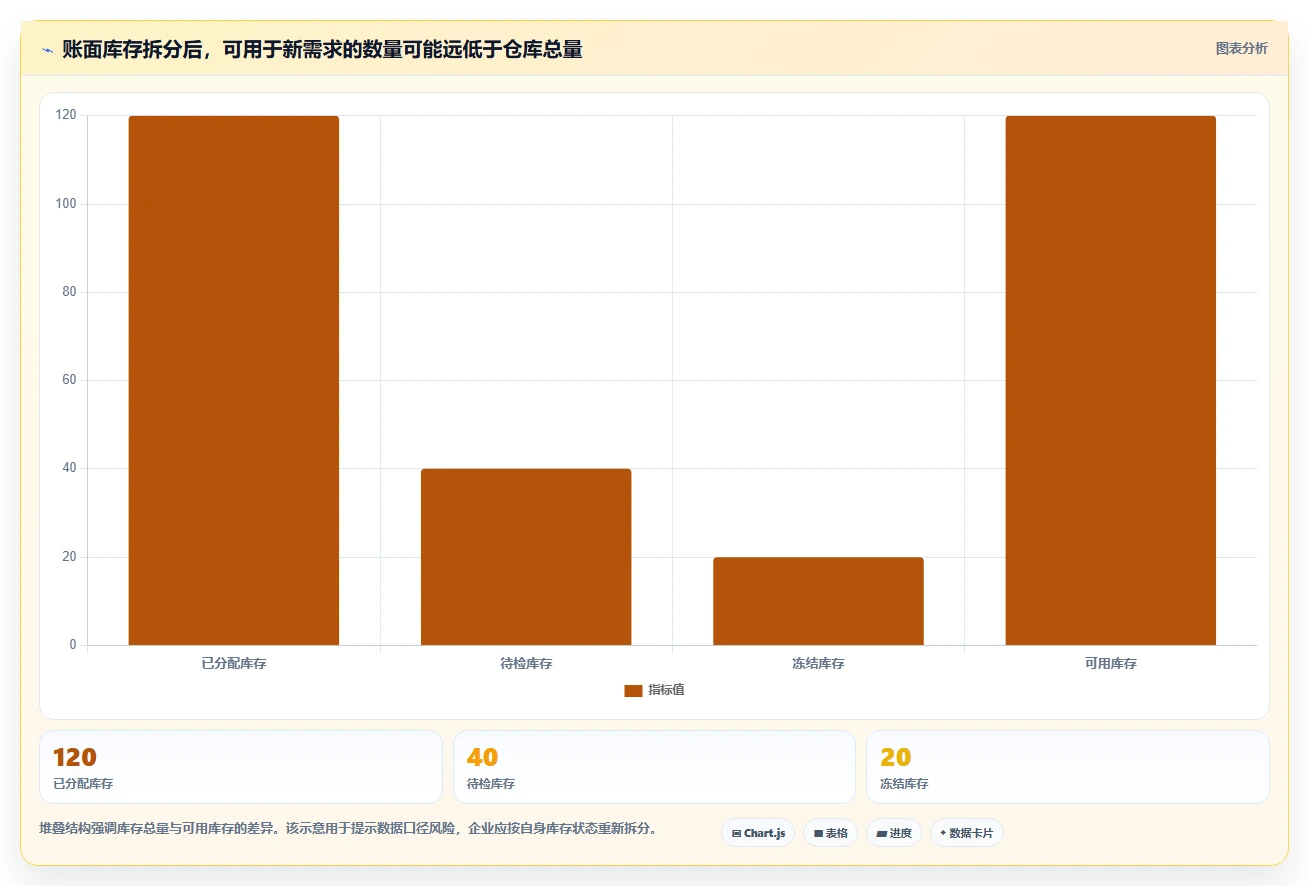Image resolution: width=1309 pixels, height=886 pixels.
Task: Click the 指标值 legend label
Action: (666, 690)
